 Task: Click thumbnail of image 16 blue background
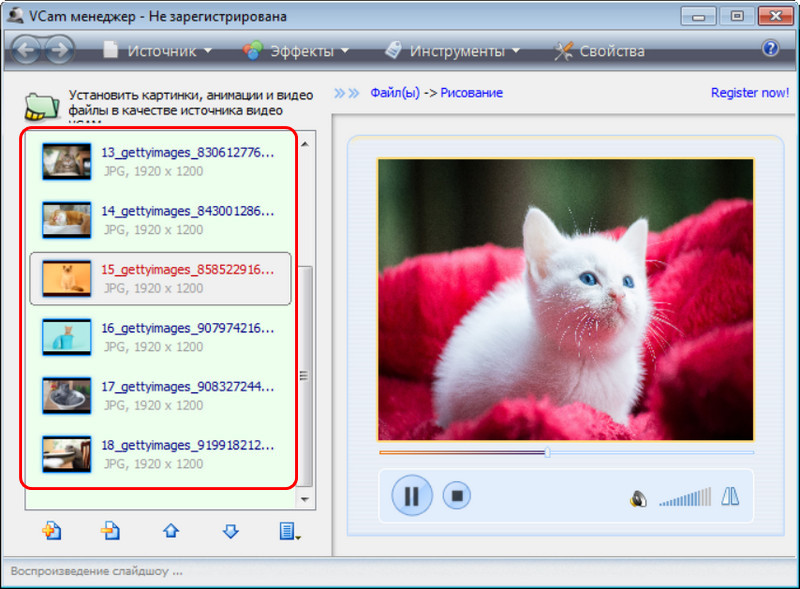tap(67, 337)
